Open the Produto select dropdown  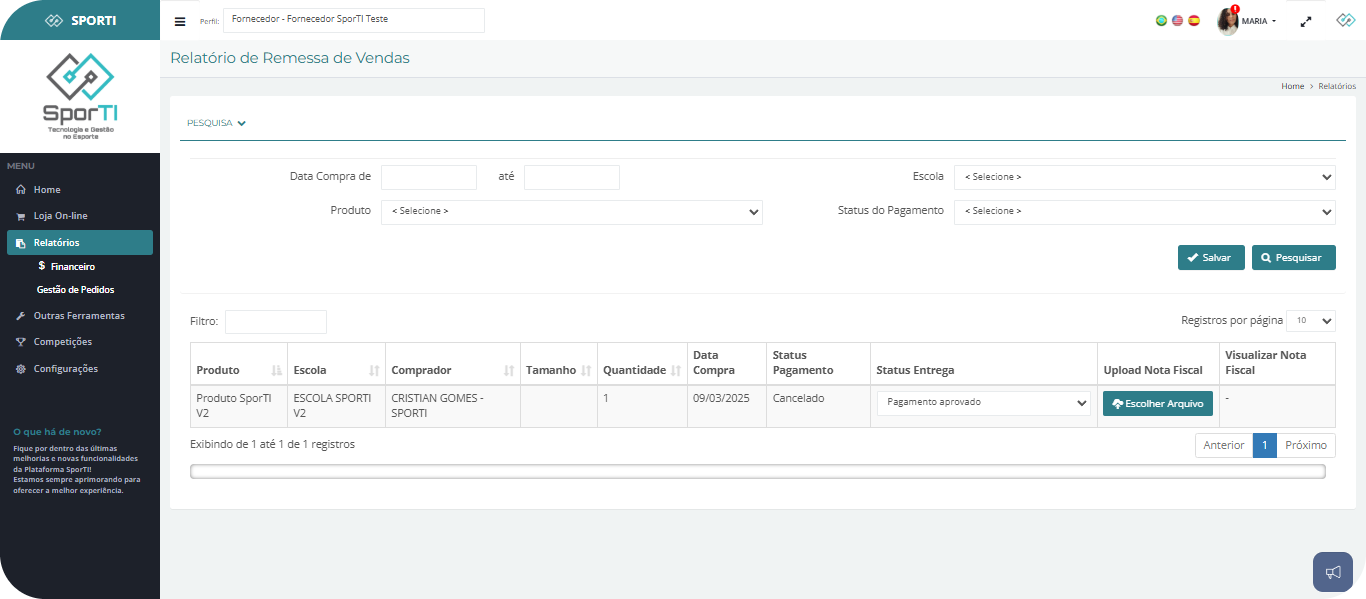point(571,212)
